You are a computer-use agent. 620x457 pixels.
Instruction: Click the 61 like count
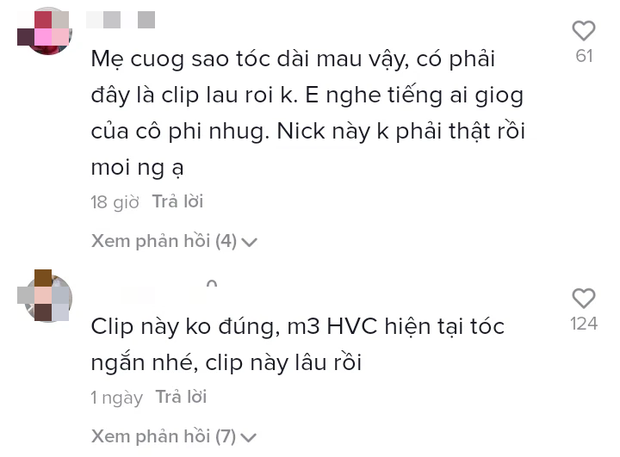point(584,56)
